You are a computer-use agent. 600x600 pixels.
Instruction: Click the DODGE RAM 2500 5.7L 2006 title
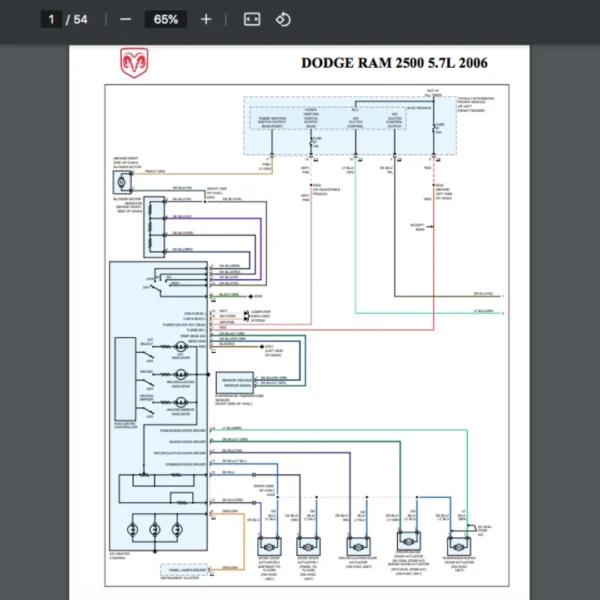coord(394,63)
